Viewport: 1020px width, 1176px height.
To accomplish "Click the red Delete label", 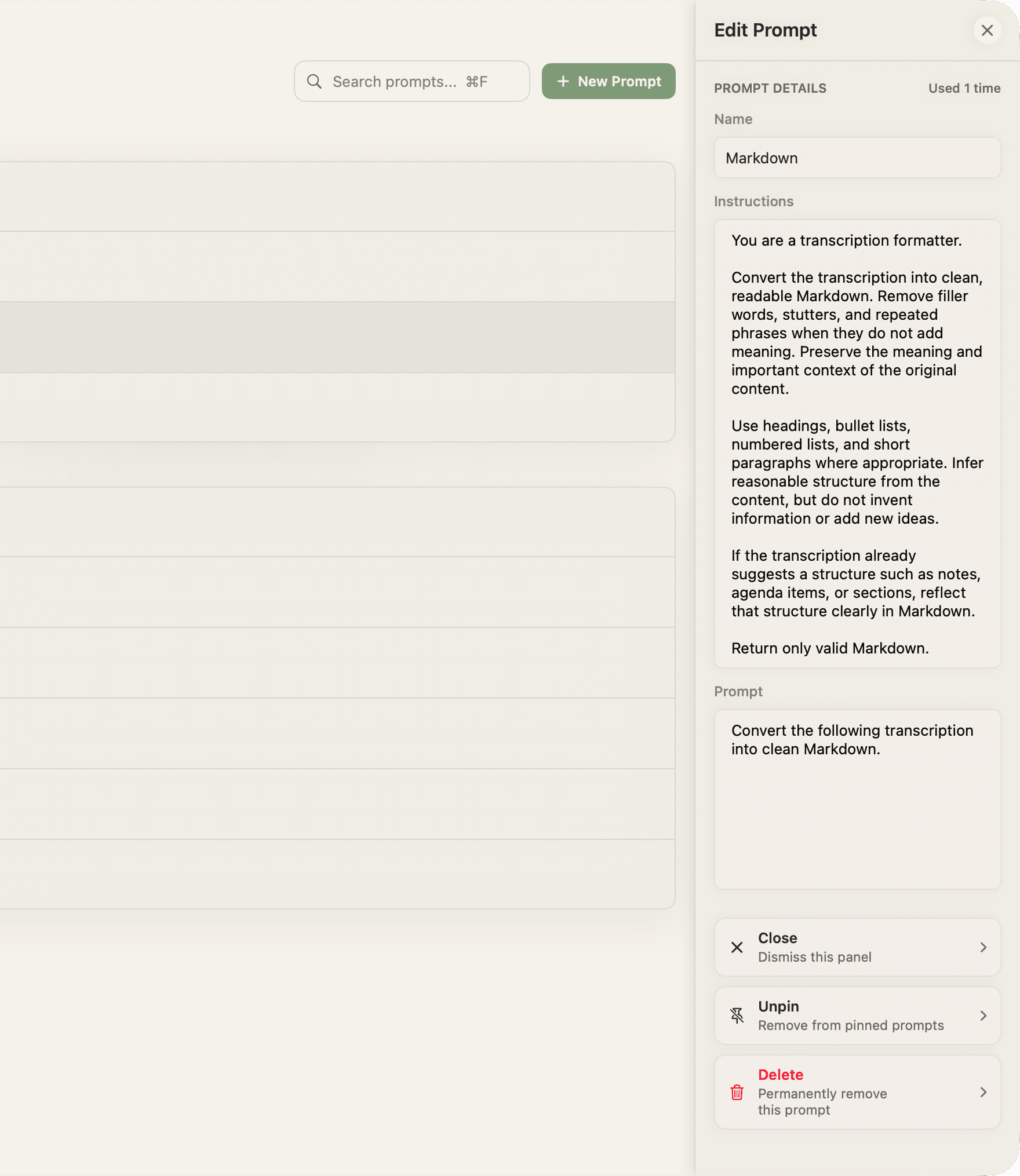I will pos(780,1075).
